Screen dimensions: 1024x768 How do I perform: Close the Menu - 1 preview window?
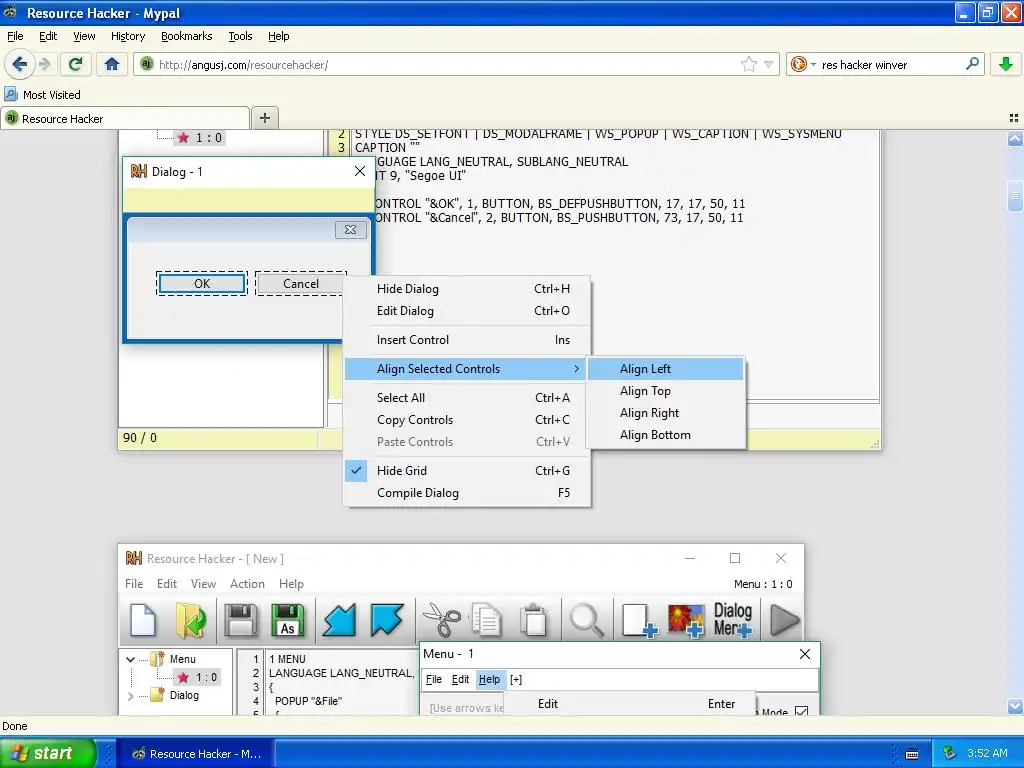pyautogui.click(x=805, y=654)
